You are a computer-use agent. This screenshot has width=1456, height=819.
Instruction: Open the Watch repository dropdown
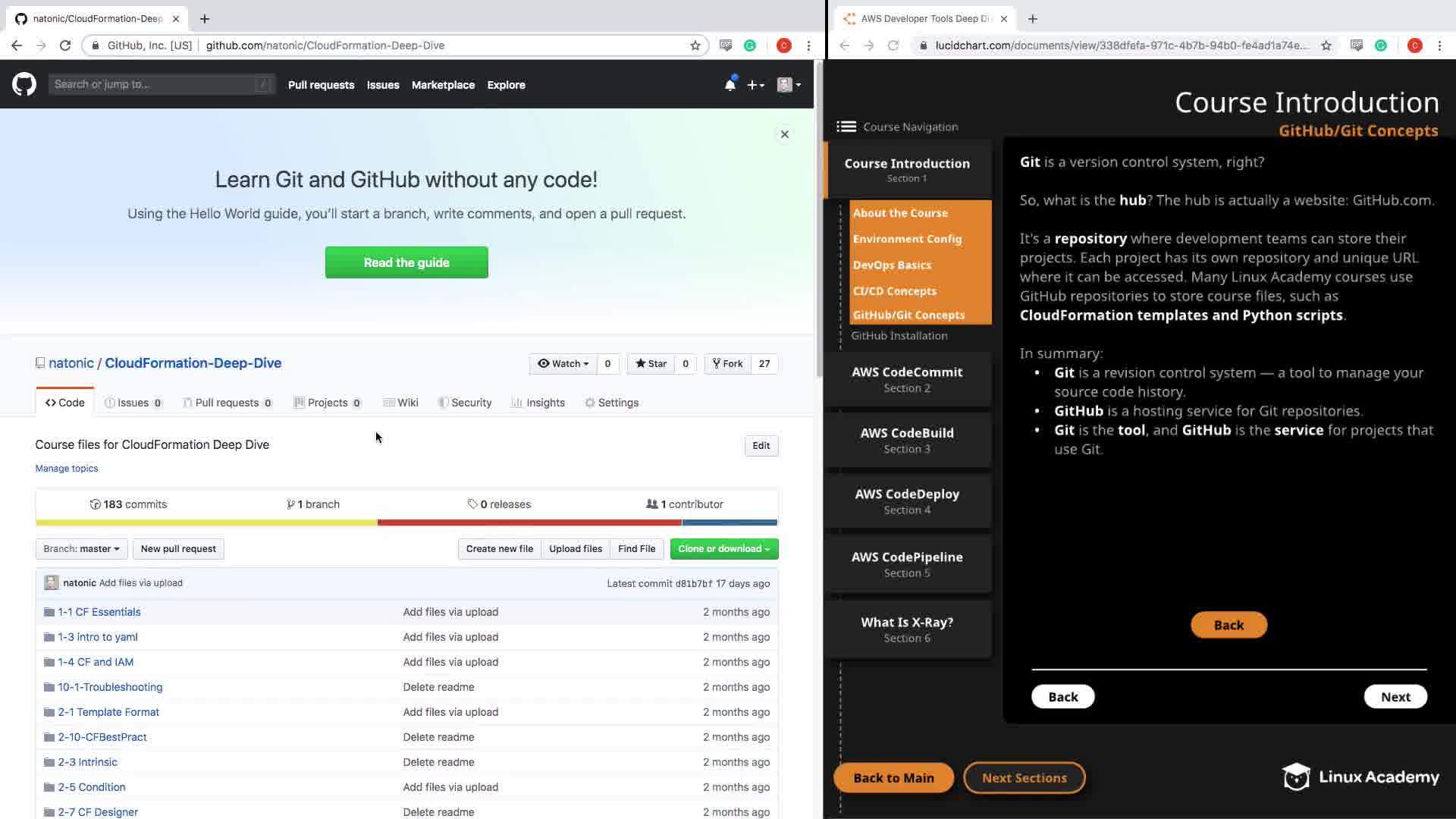(x=563, y=364)
